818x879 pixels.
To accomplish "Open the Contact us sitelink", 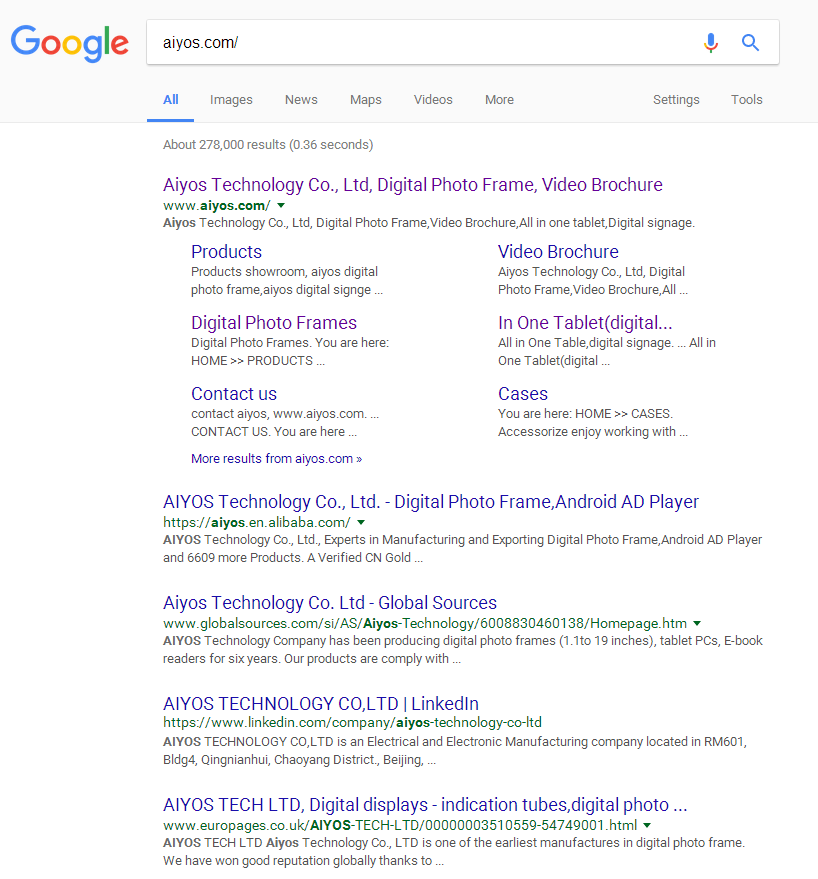I will [234, 394].
